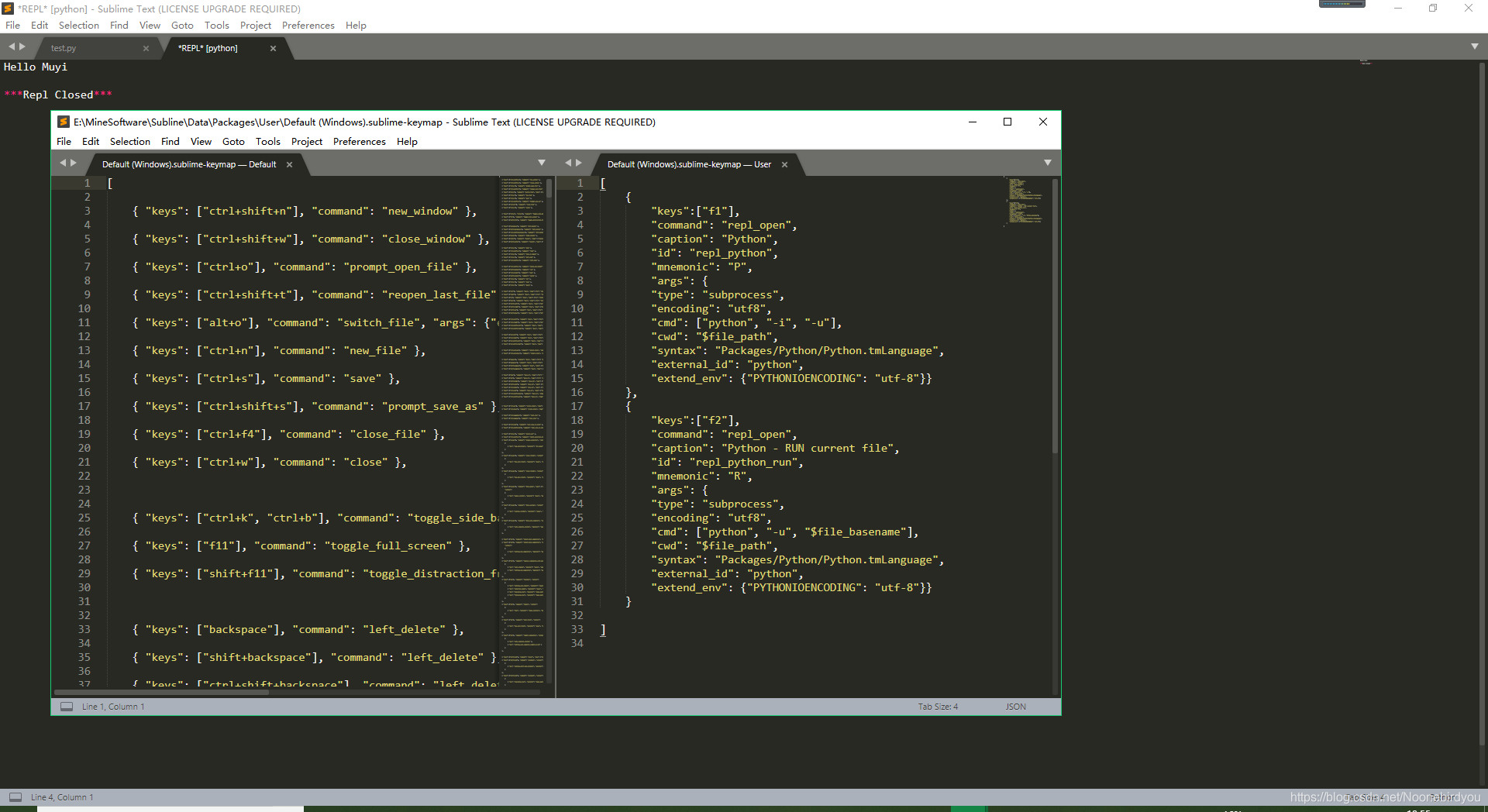Open Goto menu in keymap window
The height and width of the screenshot is (812, 1488).
pyautogui.click(x=233, y=142)
